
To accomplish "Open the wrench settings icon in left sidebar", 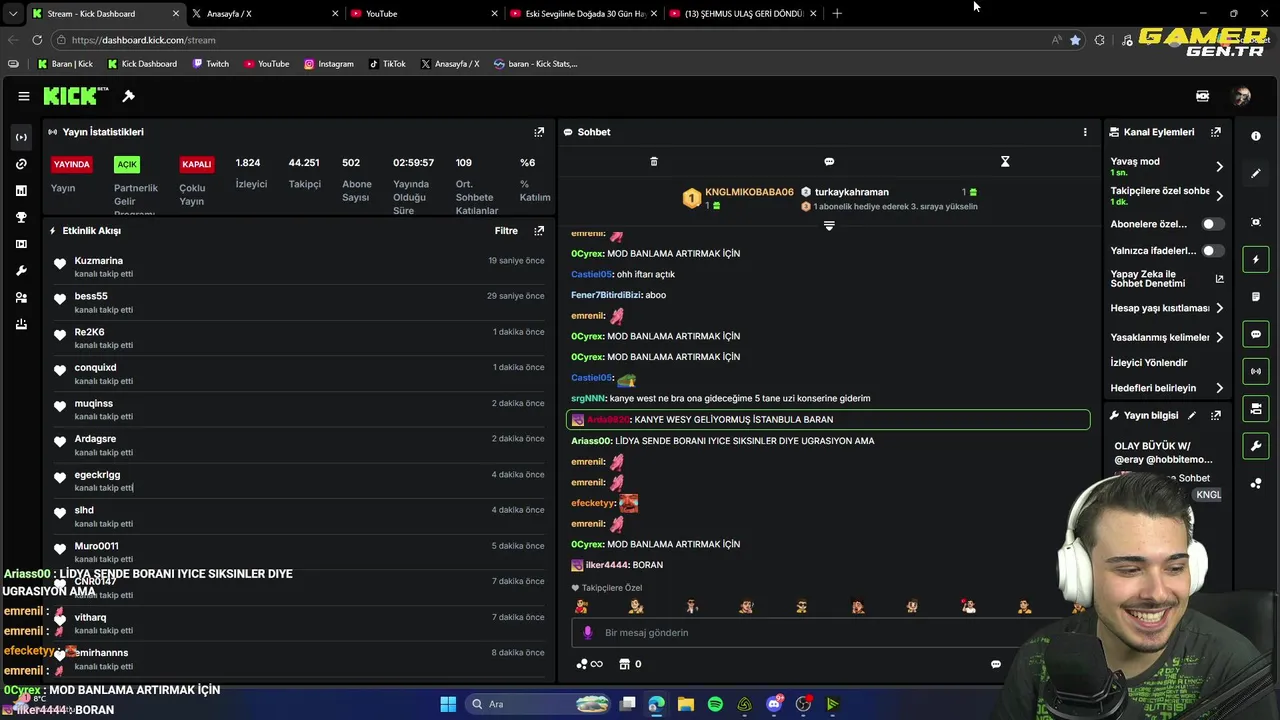I will 21,271.
